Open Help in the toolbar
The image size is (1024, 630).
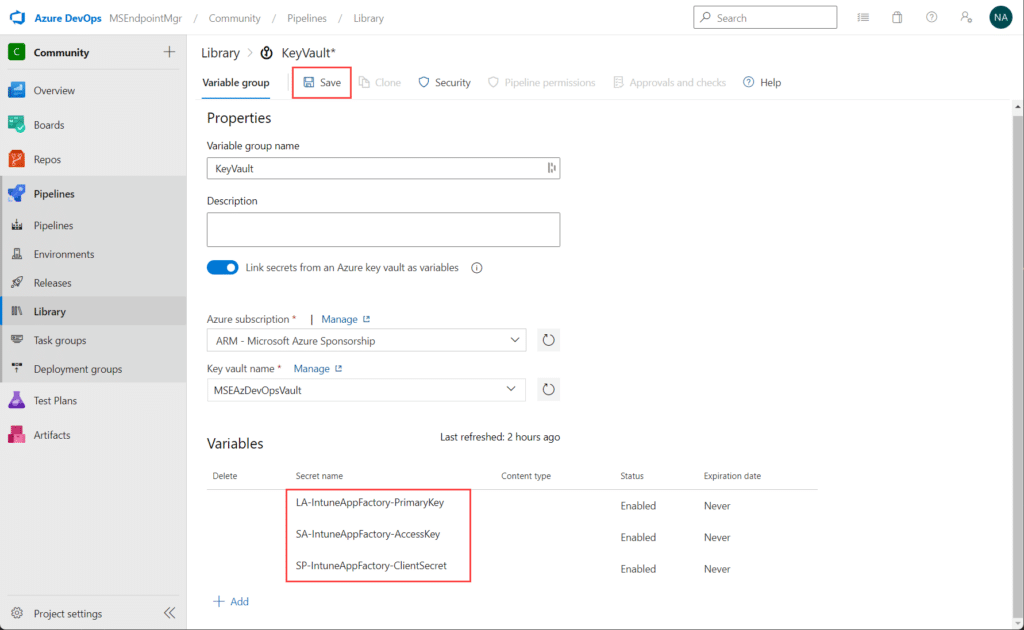[x=761, y=82]
